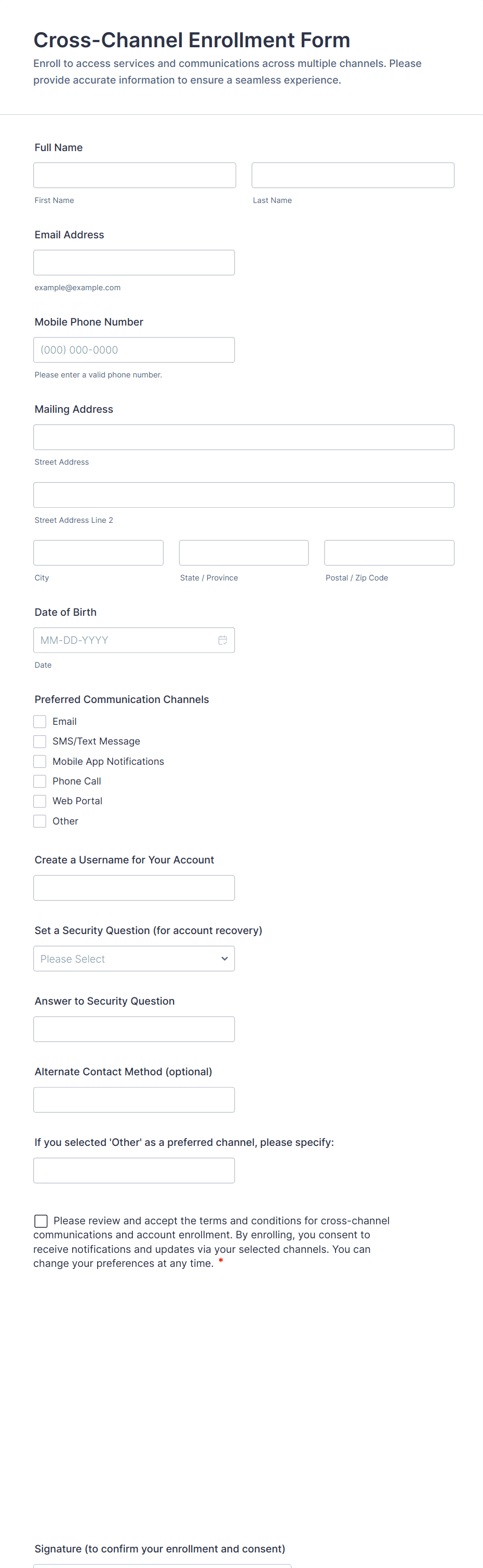Click the Postal / Zip Code field
Image resolution: width=483 pixels, height=1568 pixels.
(389, 553)
